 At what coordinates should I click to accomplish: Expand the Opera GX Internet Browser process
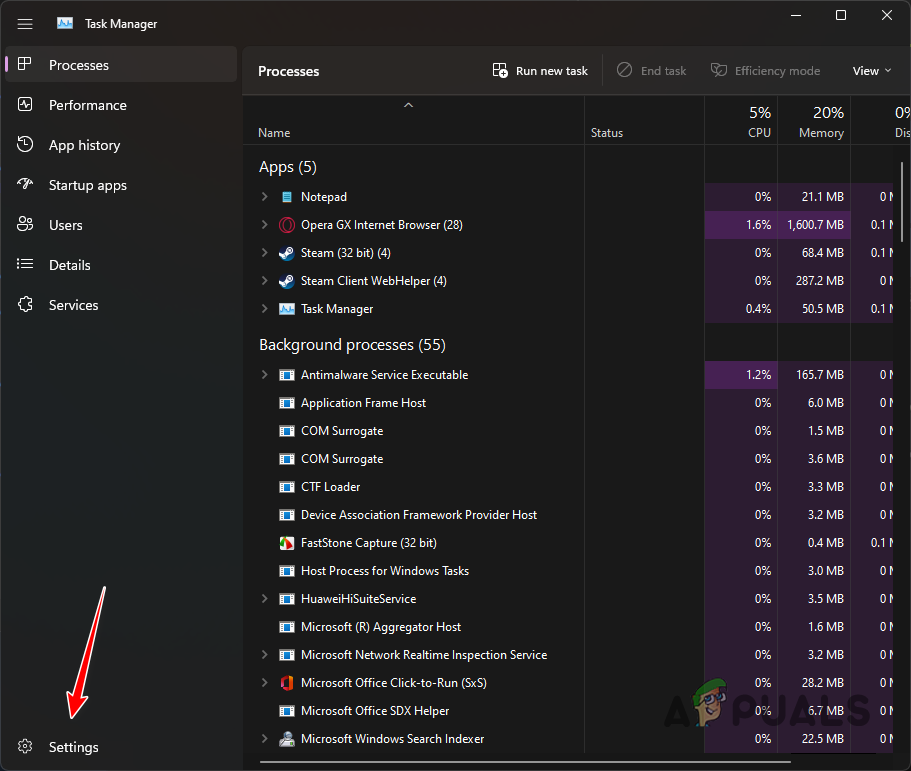coord(264,225)
